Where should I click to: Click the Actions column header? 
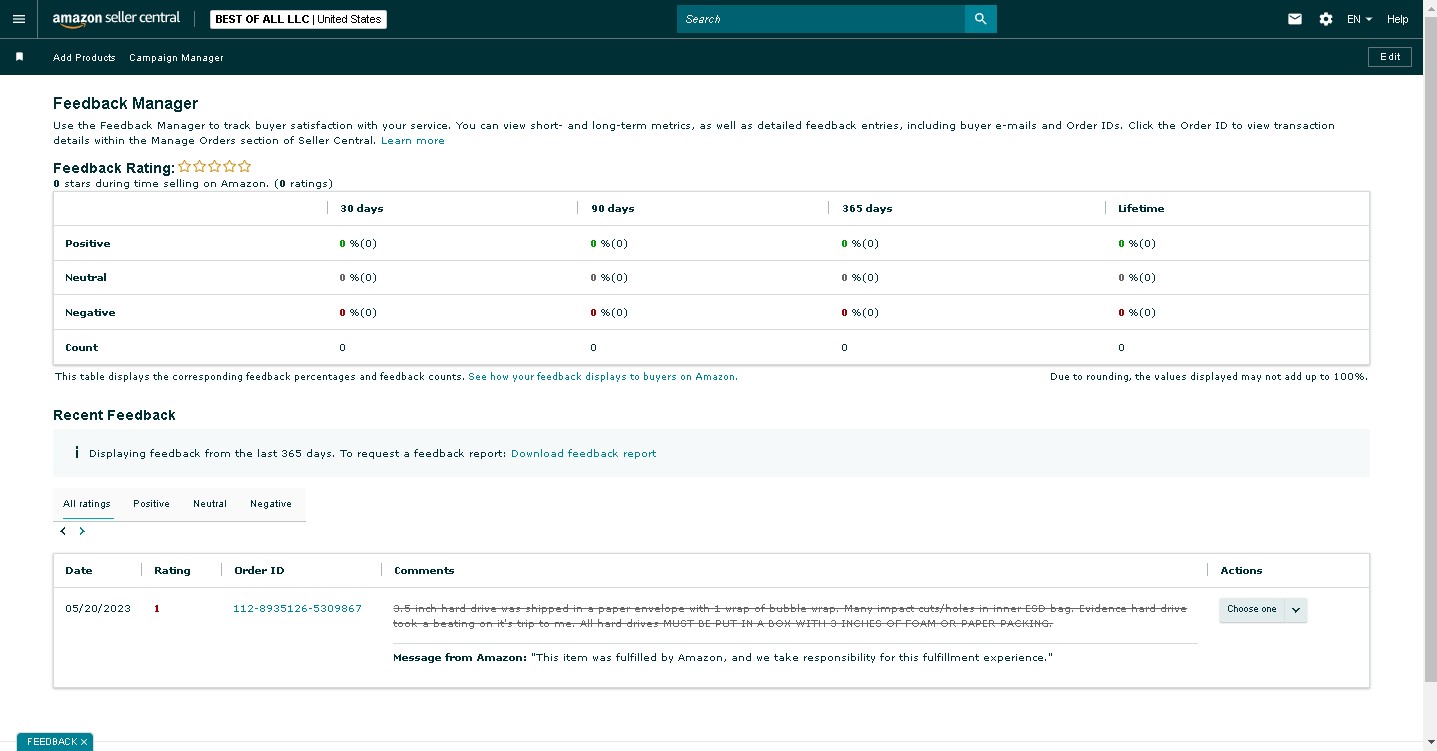point(1241,571)
